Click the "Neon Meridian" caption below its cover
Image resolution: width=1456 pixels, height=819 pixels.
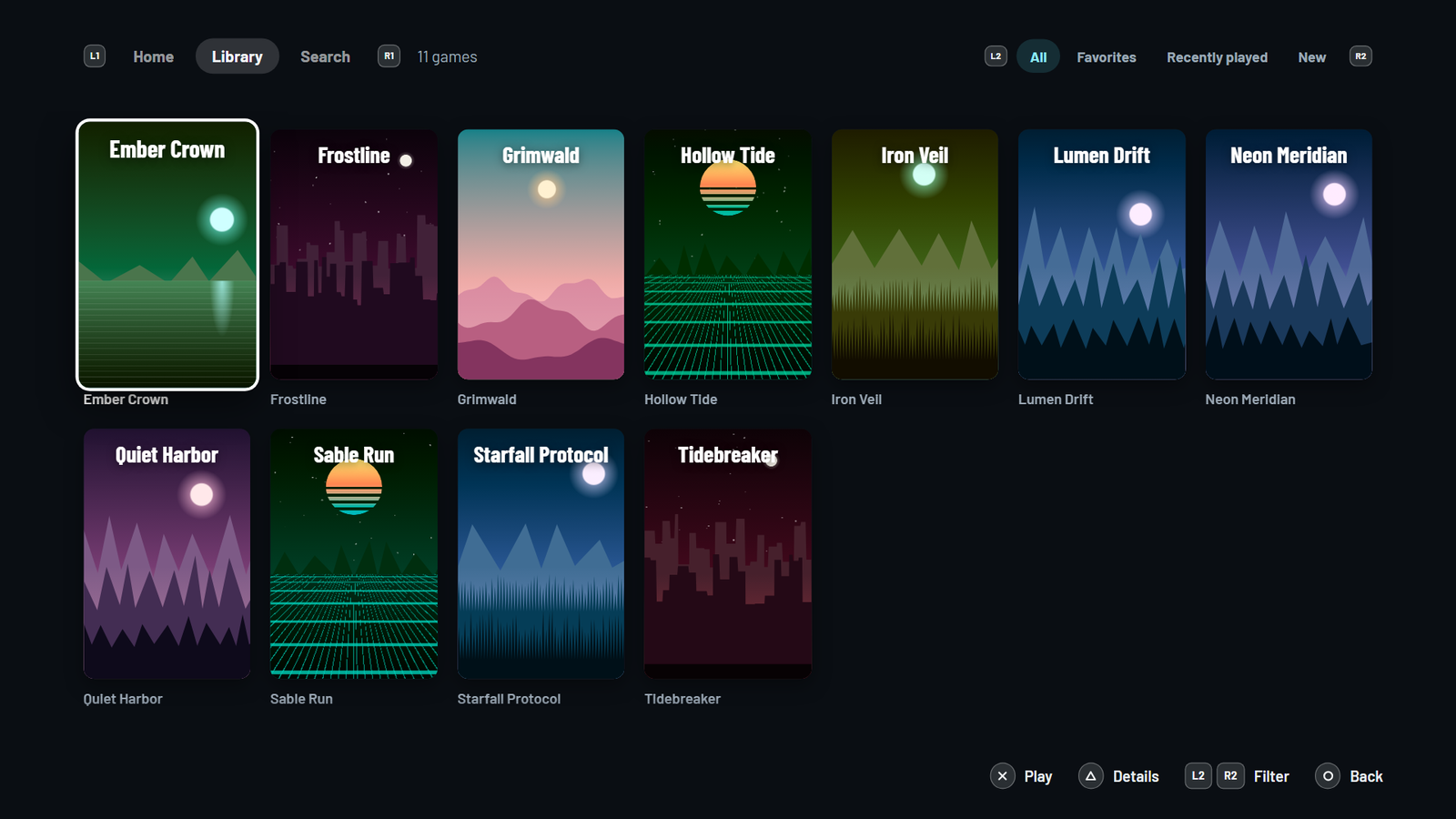1250,399
